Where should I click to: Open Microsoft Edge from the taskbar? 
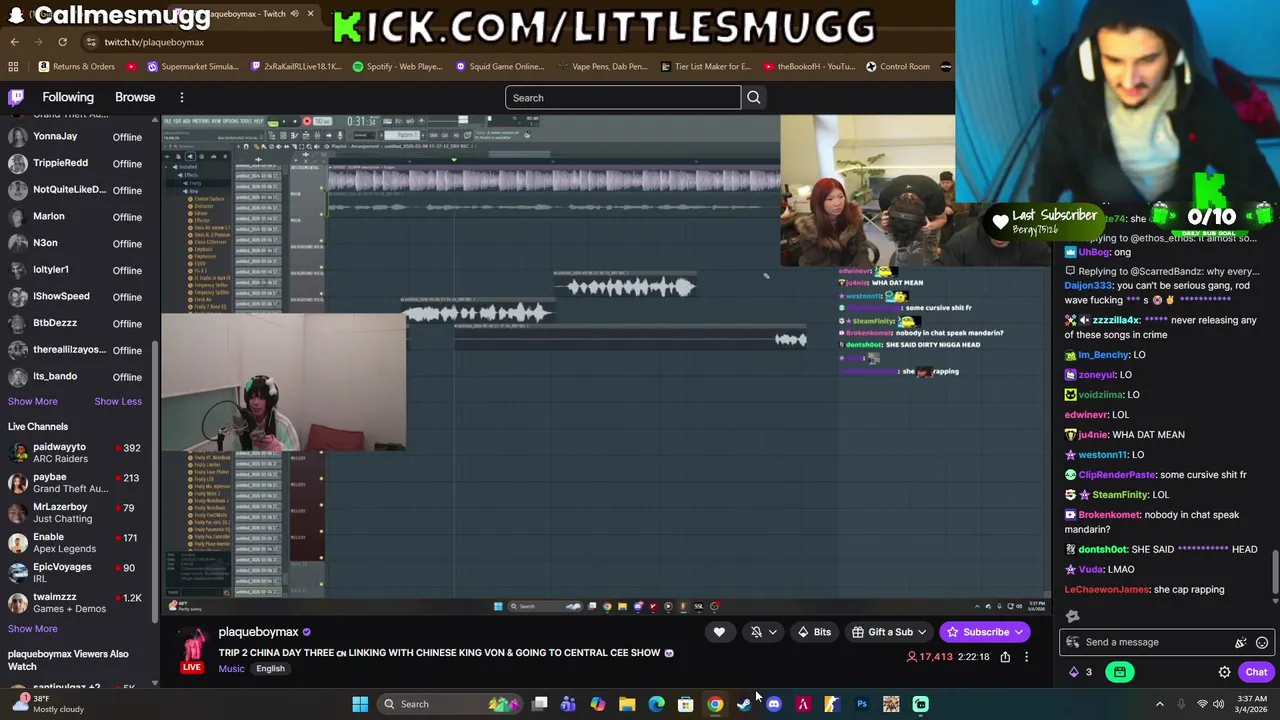pos(656,704)
